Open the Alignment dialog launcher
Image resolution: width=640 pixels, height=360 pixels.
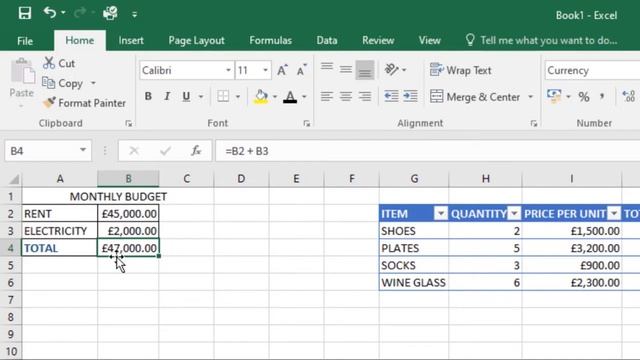point(533,123)
